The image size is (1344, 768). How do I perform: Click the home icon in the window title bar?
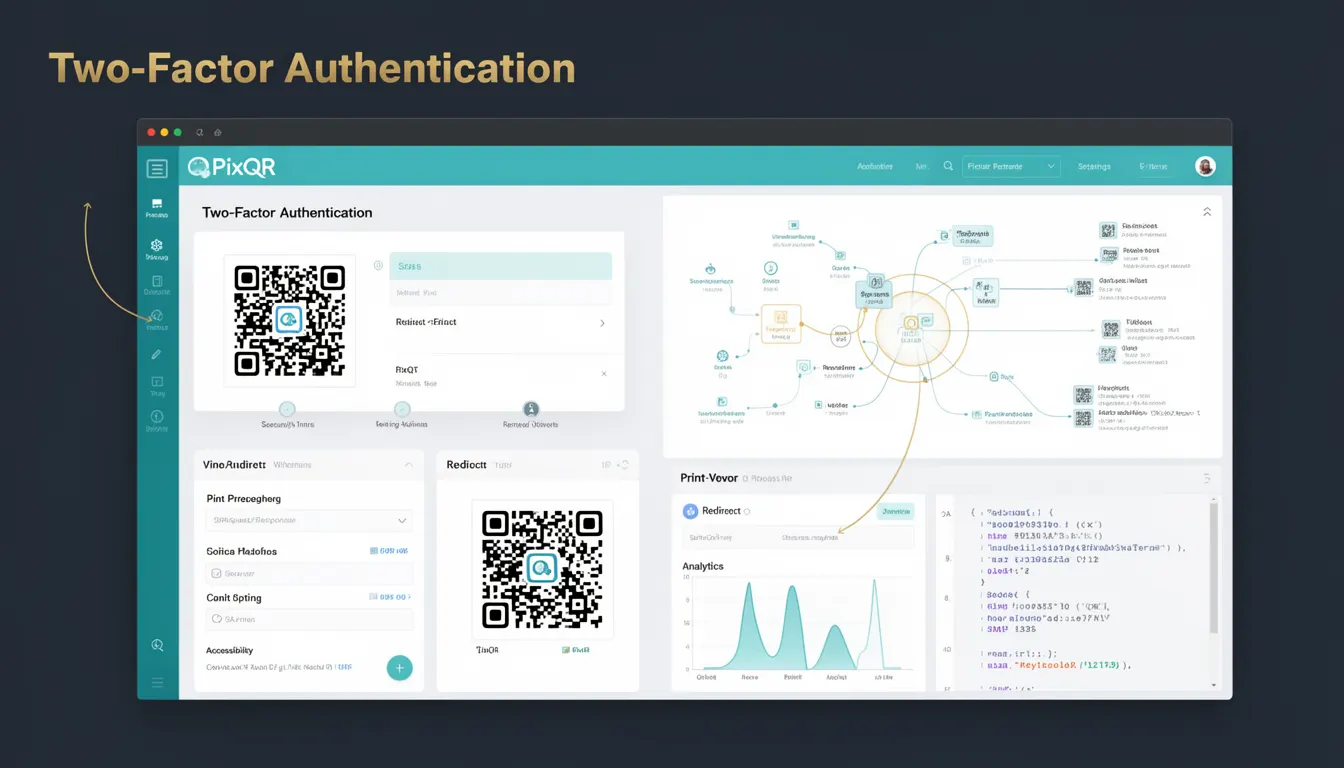pyautogui.click(x=218, y=132)
